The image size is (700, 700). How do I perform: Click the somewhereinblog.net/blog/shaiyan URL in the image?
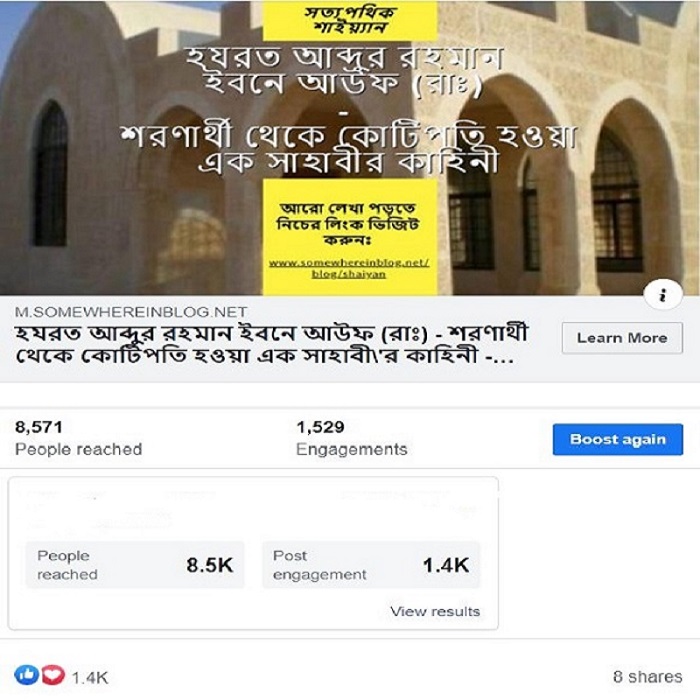point(349,268)
